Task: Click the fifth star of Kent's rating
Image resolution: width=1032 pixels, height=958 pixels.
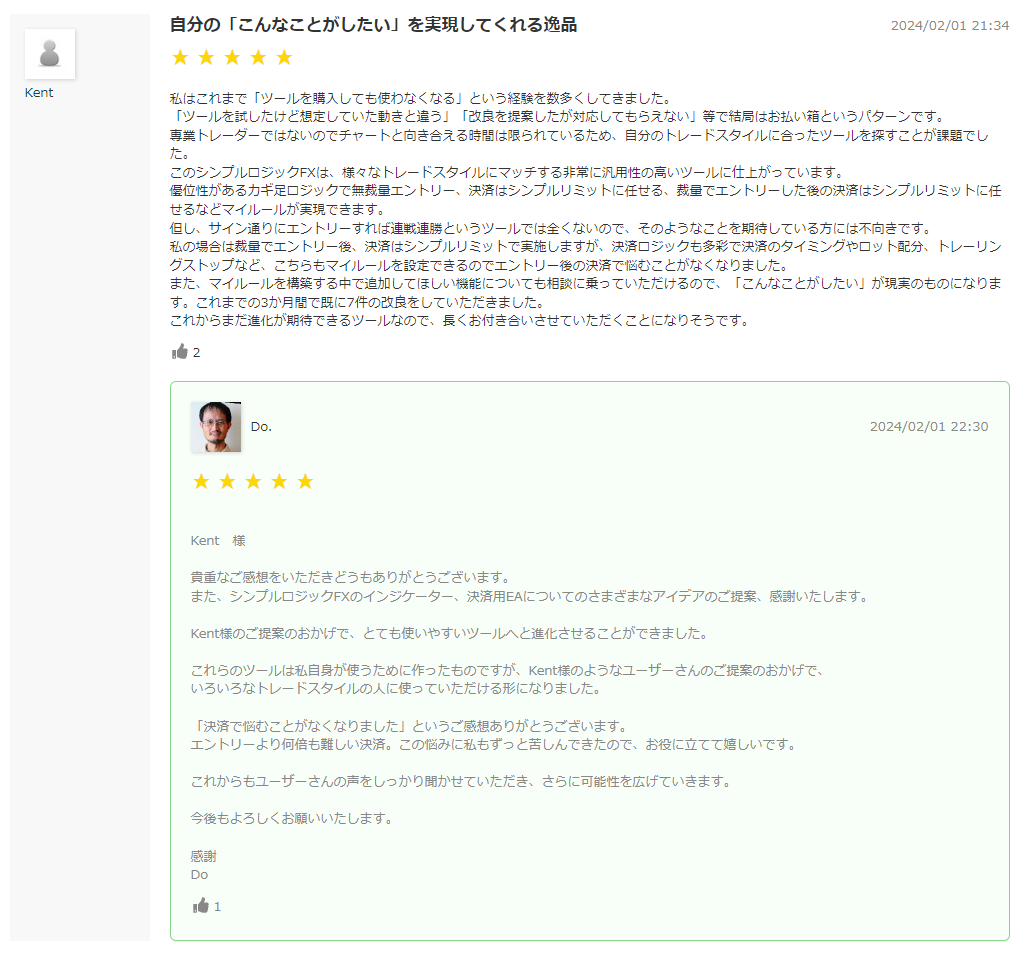Action: (x=284, y=57)
